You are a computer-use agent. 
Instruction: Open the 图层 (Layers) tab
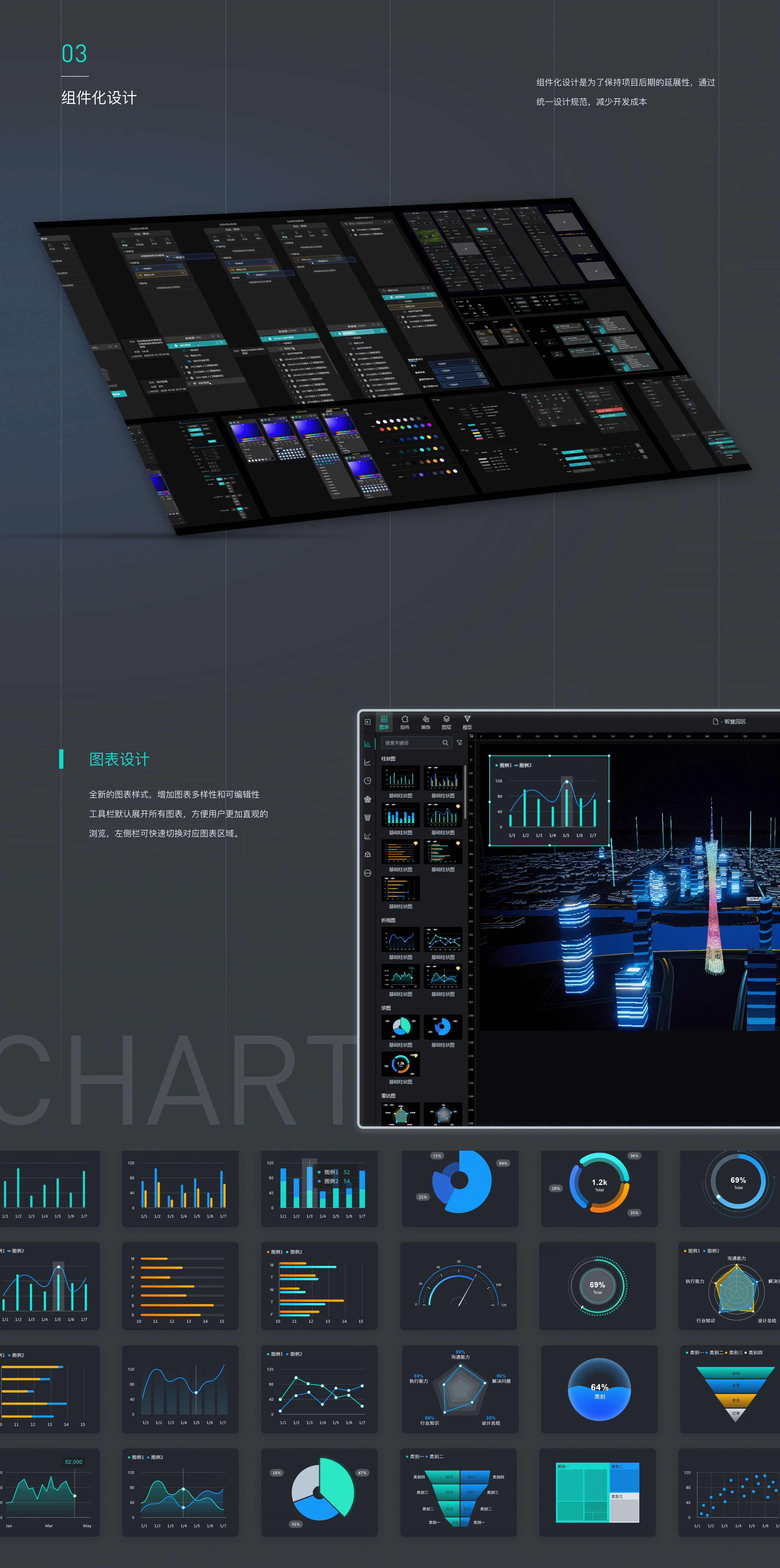tap(446, 722)
